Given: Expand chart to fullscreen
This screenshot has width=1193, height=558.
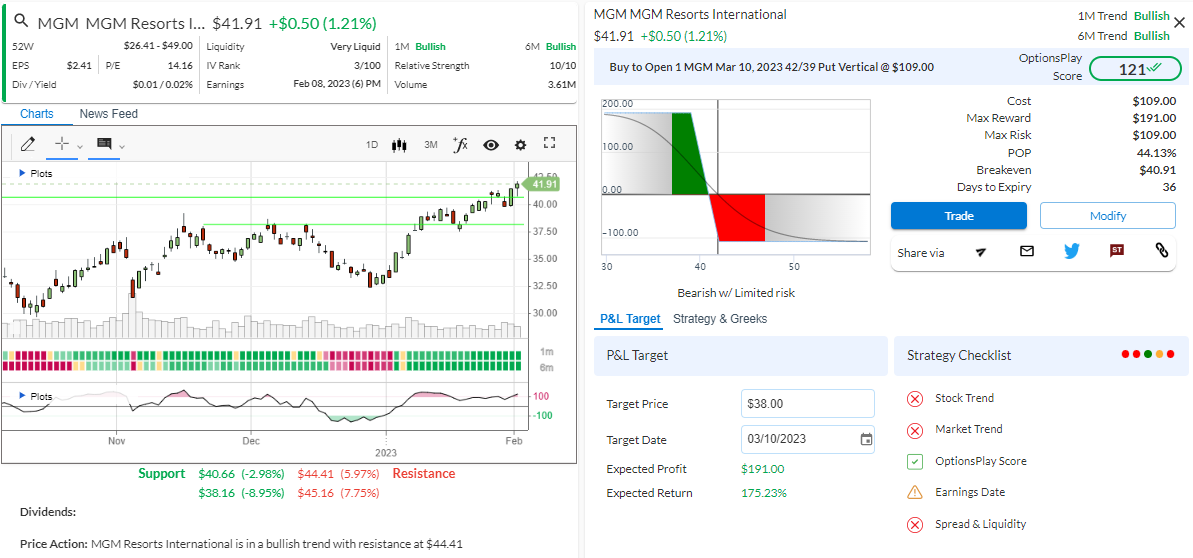Looking at the screenshot, I should (550, 143).
